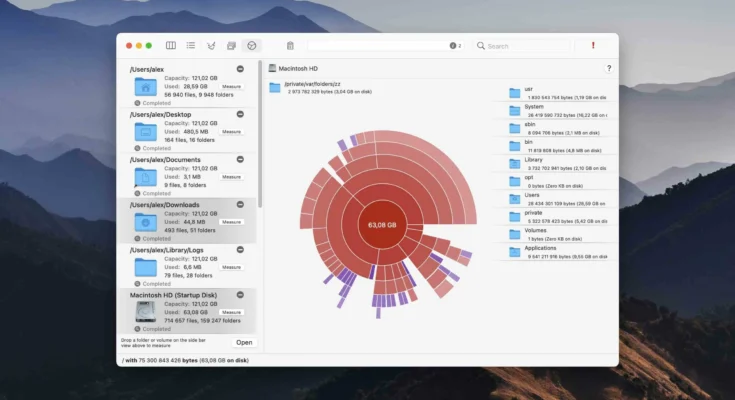Click status bar '75 300 843 426 bytes' text
Viewport: 735px width, 400px height.
[x=168, y=361]
